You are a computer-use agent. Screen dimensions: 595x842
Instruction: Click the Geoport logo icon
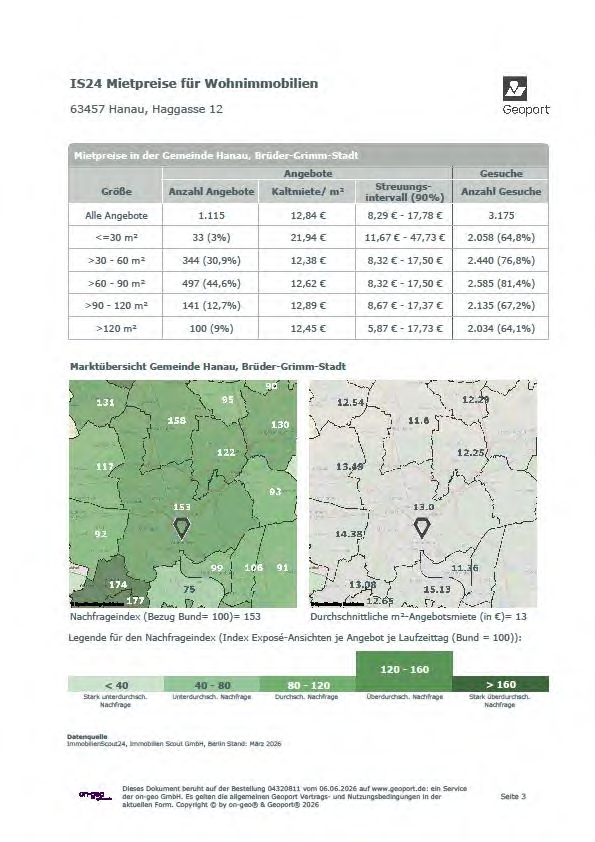514,88
